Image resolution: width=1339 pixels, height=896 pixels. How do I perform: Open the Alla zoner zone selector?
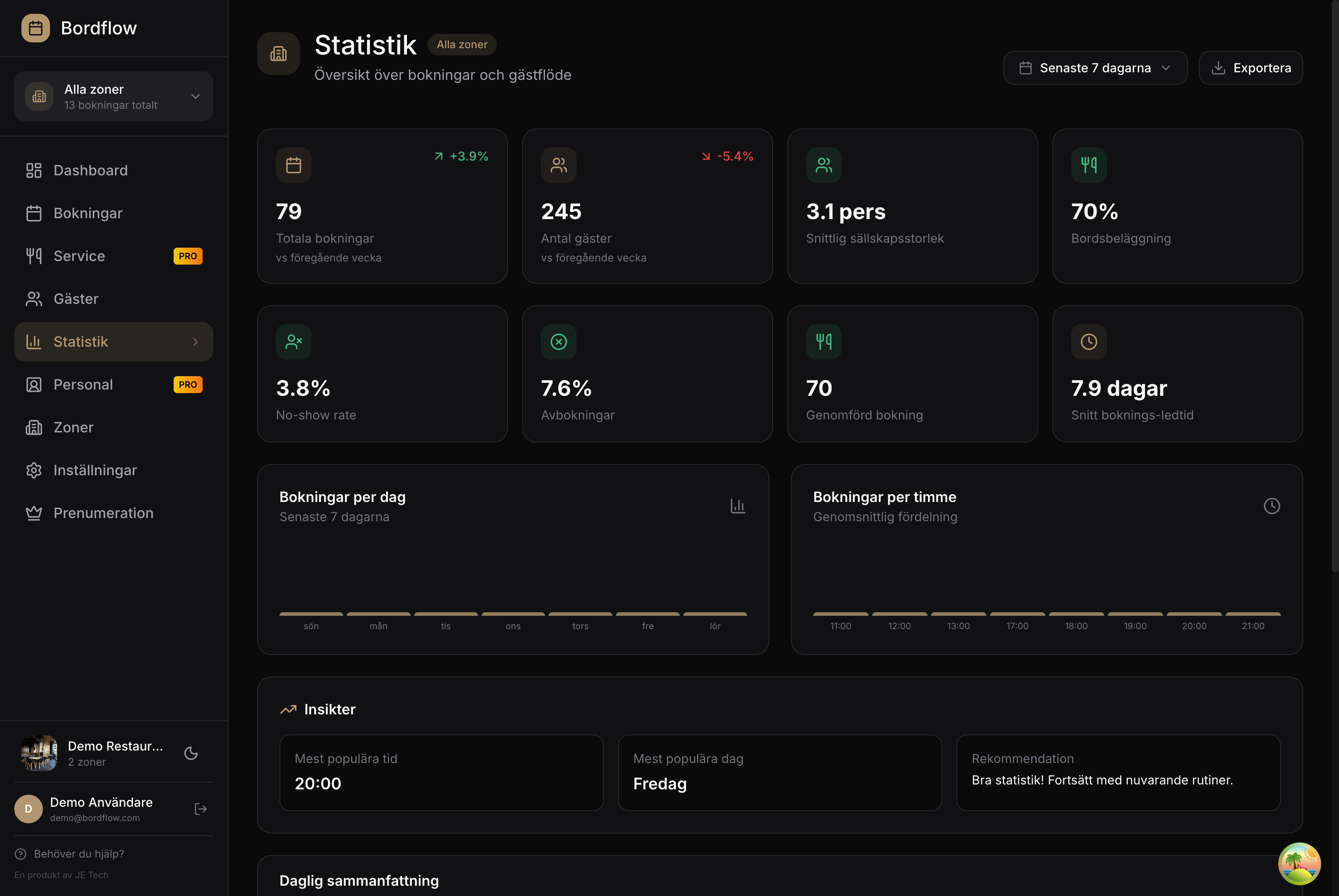[113, 96]
